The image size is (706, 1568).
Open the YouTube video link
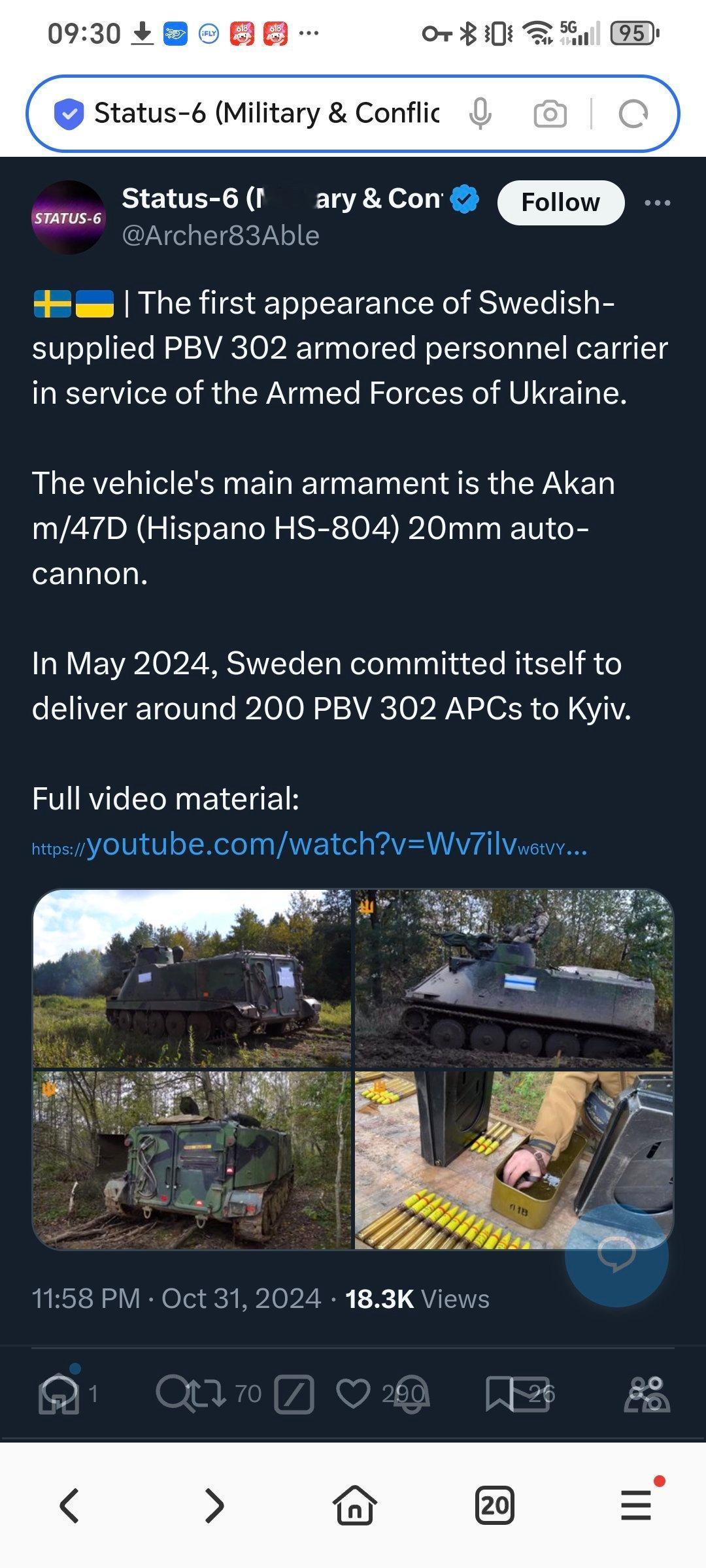pos(309,844)
